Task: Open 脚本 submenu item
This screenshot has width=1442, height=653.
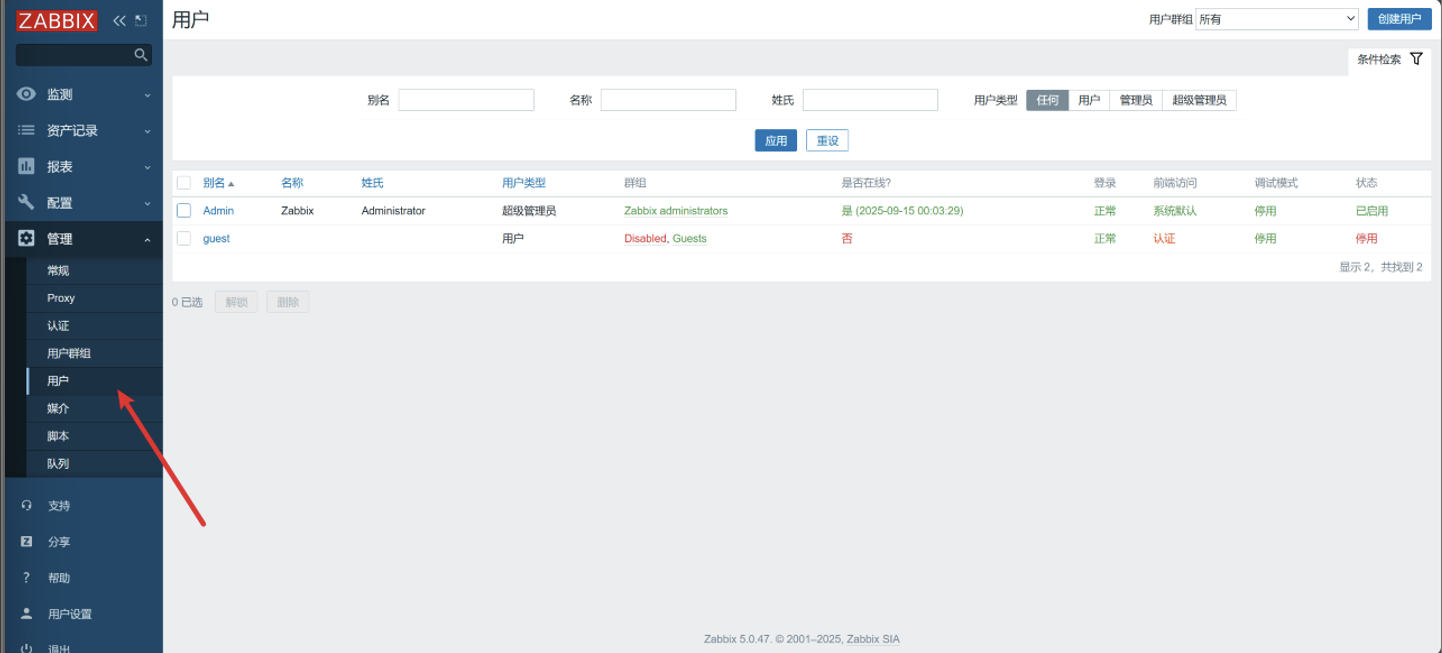Action: coord(94,436)
